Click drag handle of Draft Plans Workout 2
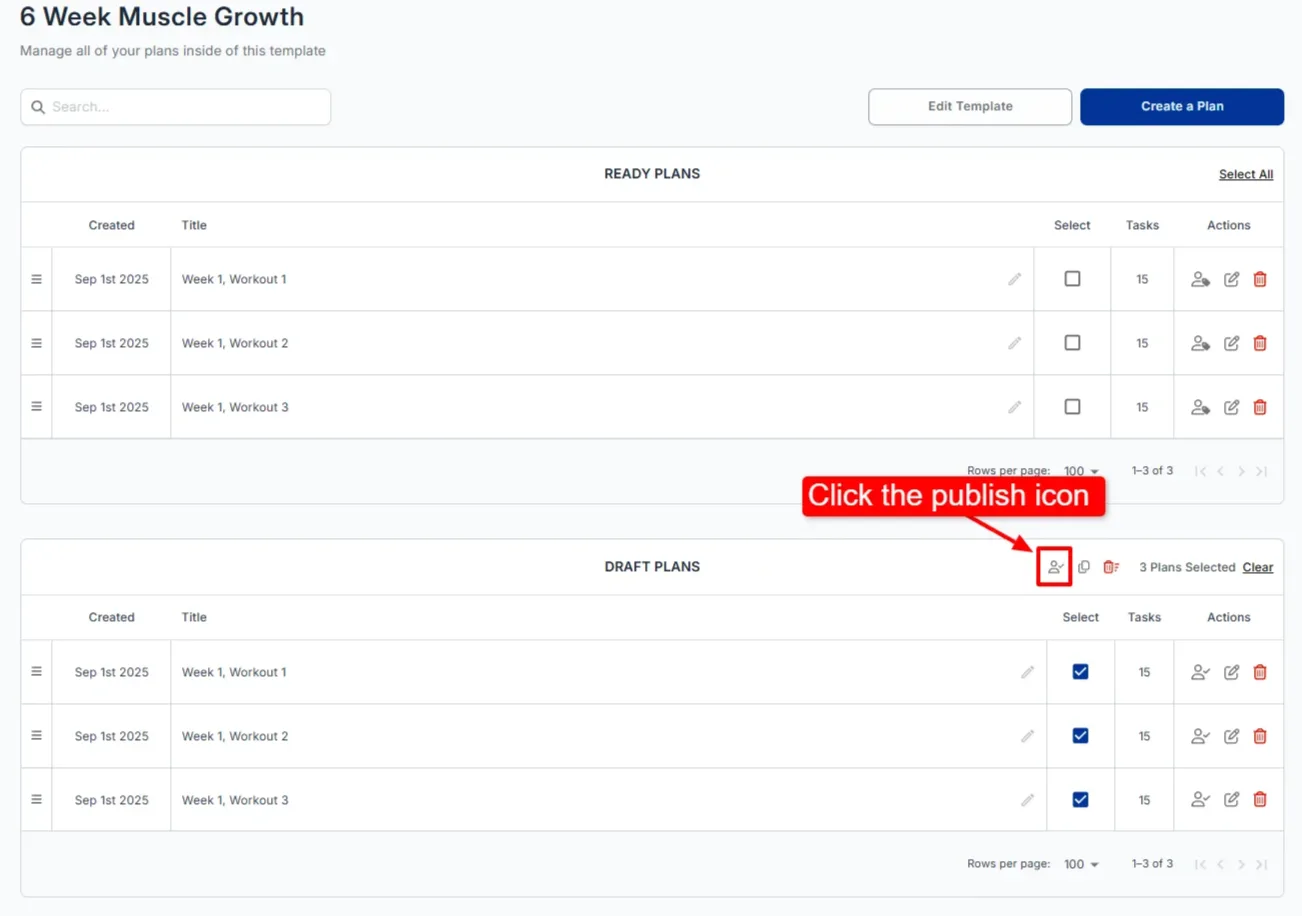The image size is (1302, 916). (x=36, y=736)
